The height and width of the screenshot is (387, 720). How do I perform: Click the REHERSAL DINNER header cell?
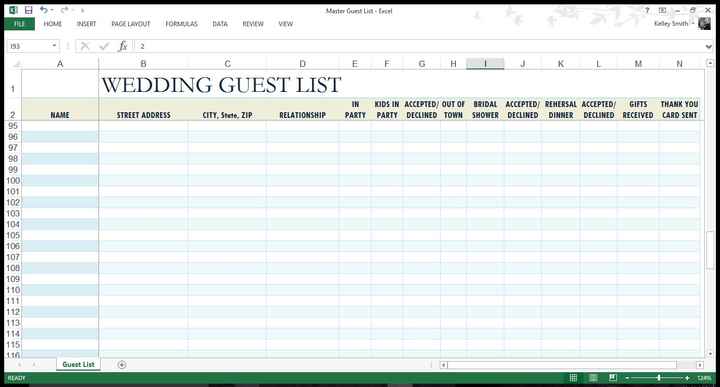click(x=561, y=110)
